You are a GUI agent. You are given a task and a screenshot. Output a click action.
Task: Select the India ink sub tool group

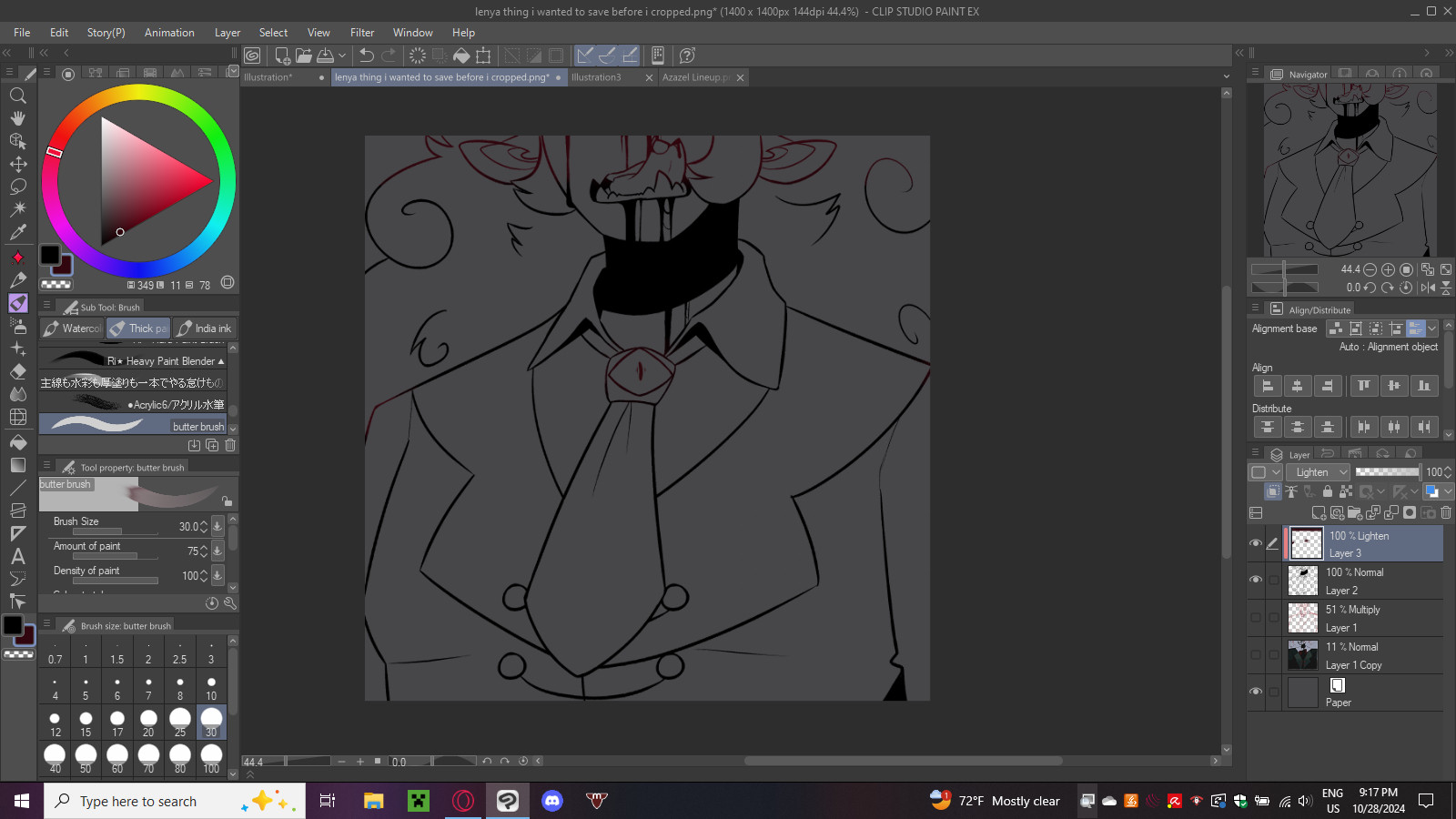205,329
